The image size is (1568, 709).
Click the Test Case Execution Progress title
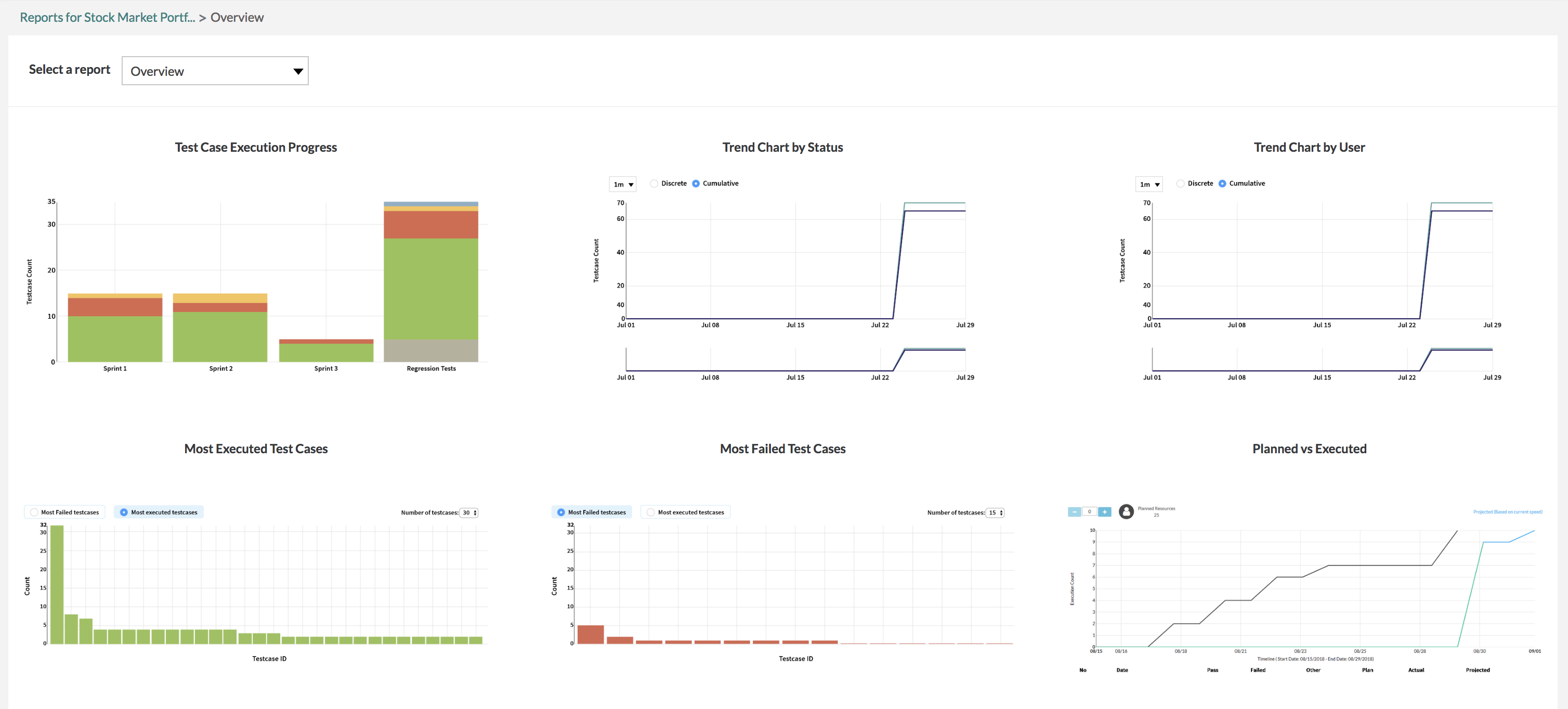click(256, 147)
